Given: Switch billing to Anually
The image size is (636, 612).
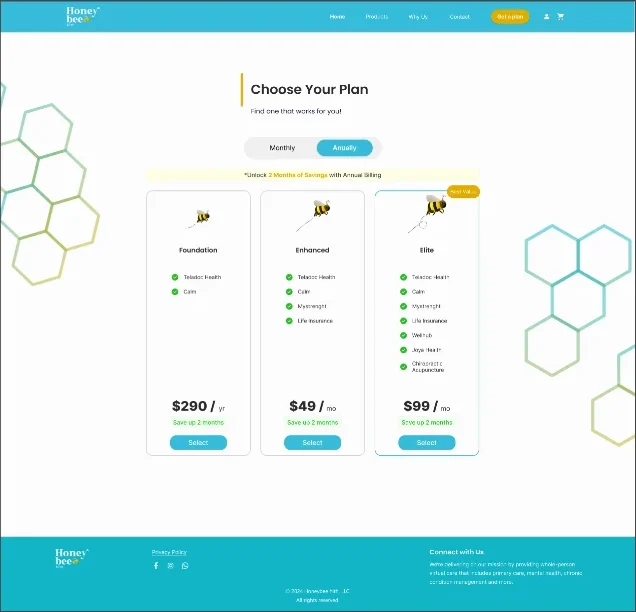Looking at the screenshot, I should pyautogui.click(x=345, y=148).
